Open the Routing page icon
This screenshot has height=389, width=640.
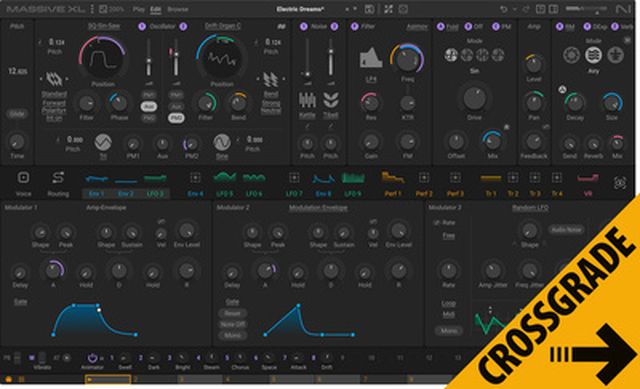58,178
